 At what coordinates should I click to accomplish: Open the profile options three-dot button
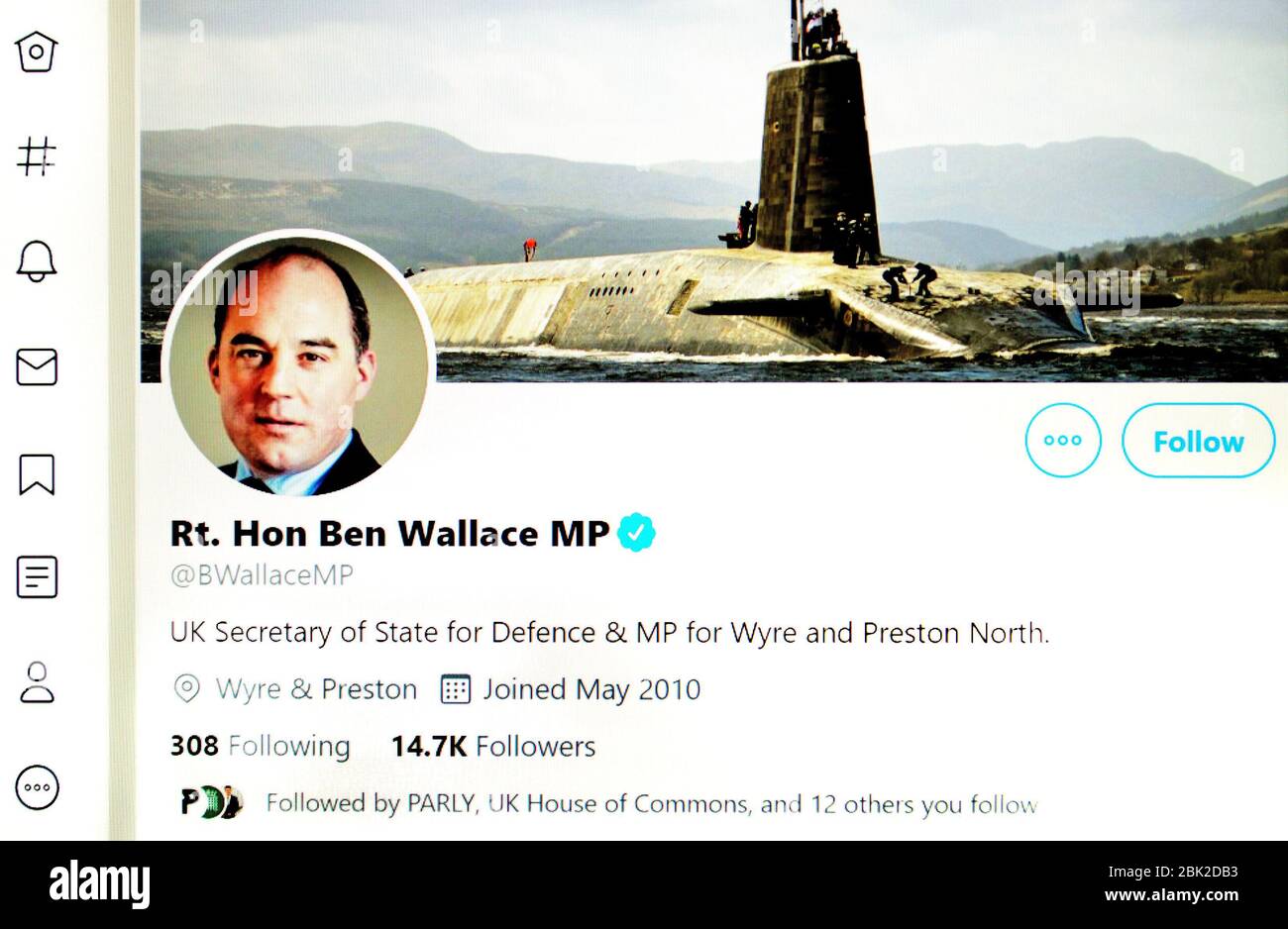coord(1063,441)
